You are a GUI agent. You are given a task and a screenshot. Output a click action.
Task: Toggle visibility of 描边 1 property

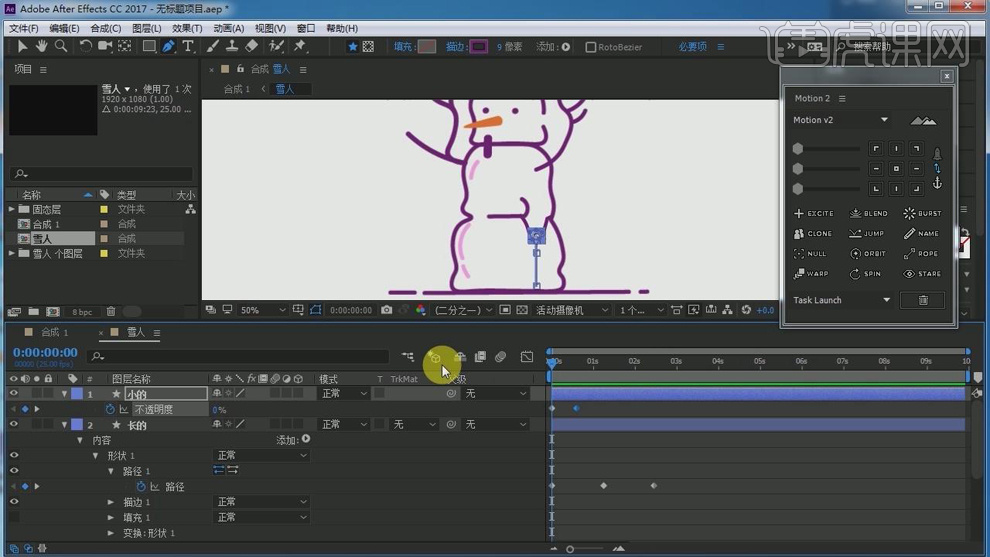tap(14, 502)
